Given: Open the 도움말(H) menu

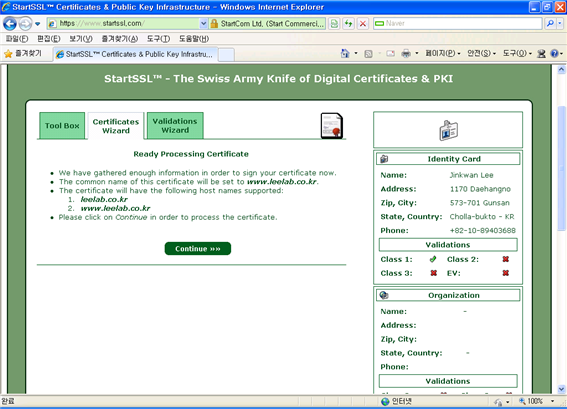Looking at the screenshot, I should (x=194, y=39).
